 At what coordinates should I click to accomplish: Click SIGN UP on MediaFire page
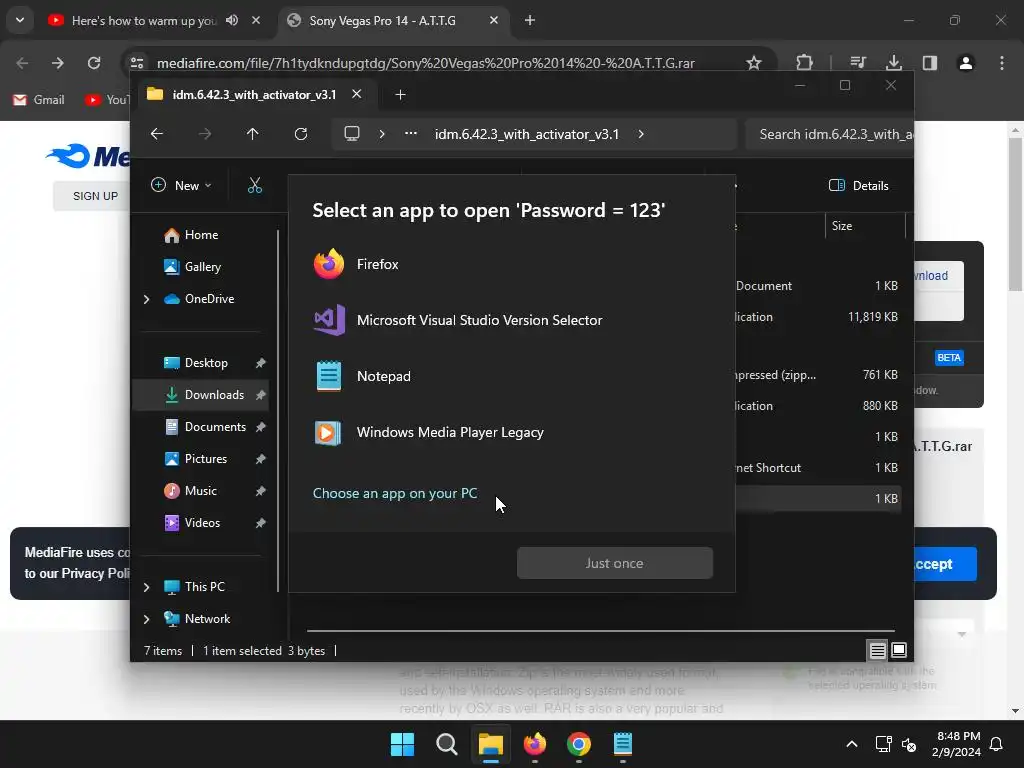[95, 196]
